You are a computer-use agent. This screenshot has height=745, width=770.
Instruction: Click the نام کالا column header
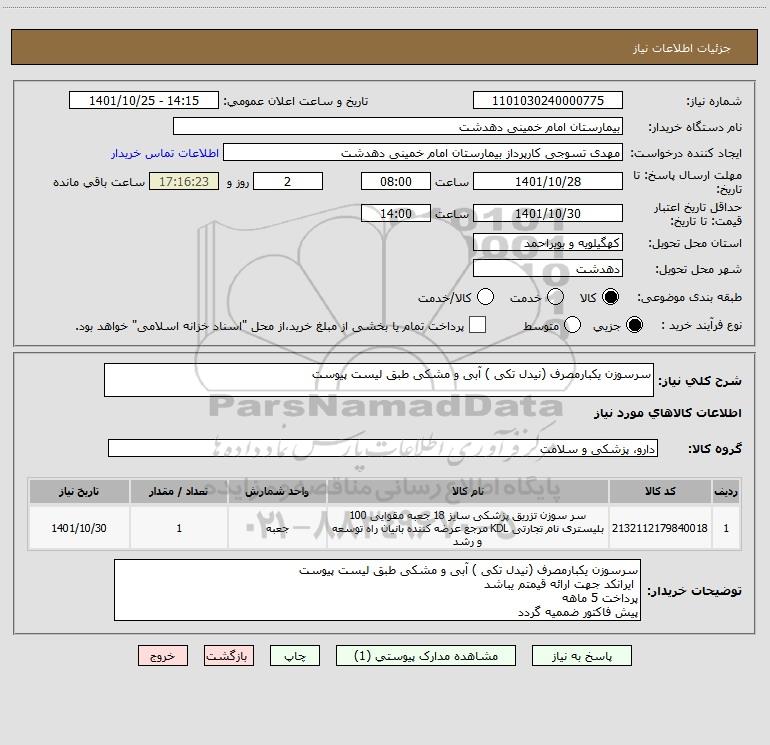[468, 491]
